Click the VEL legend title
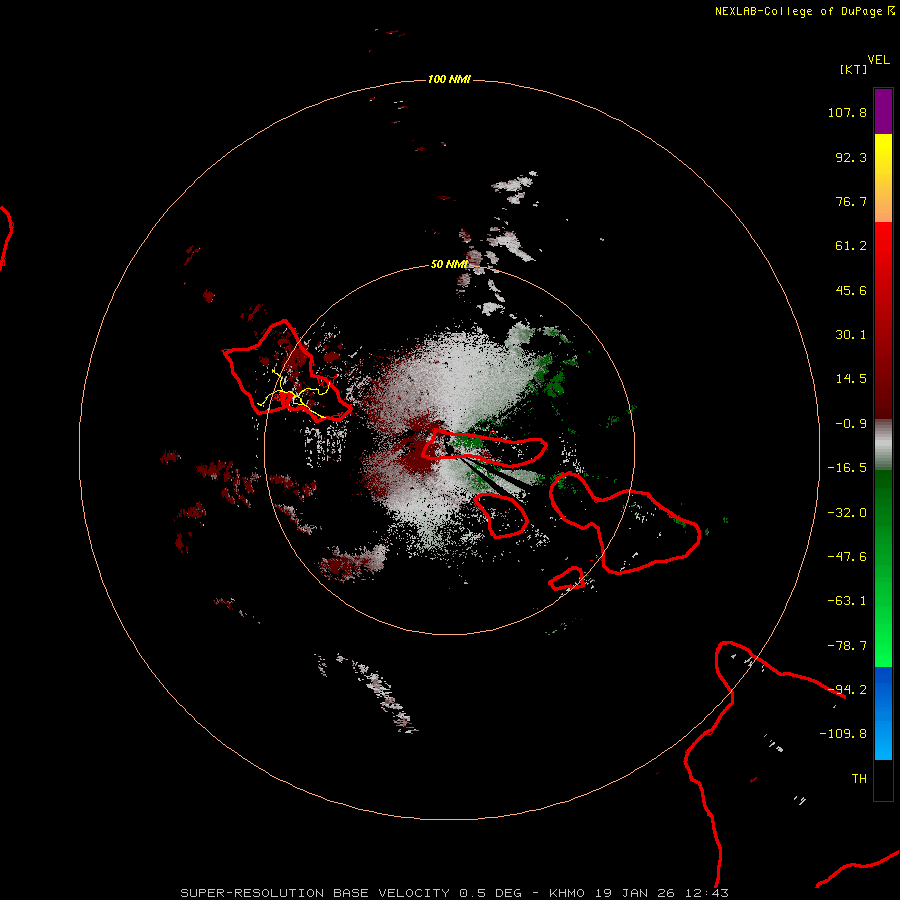 pyautogui.click(x=878, y=60)
